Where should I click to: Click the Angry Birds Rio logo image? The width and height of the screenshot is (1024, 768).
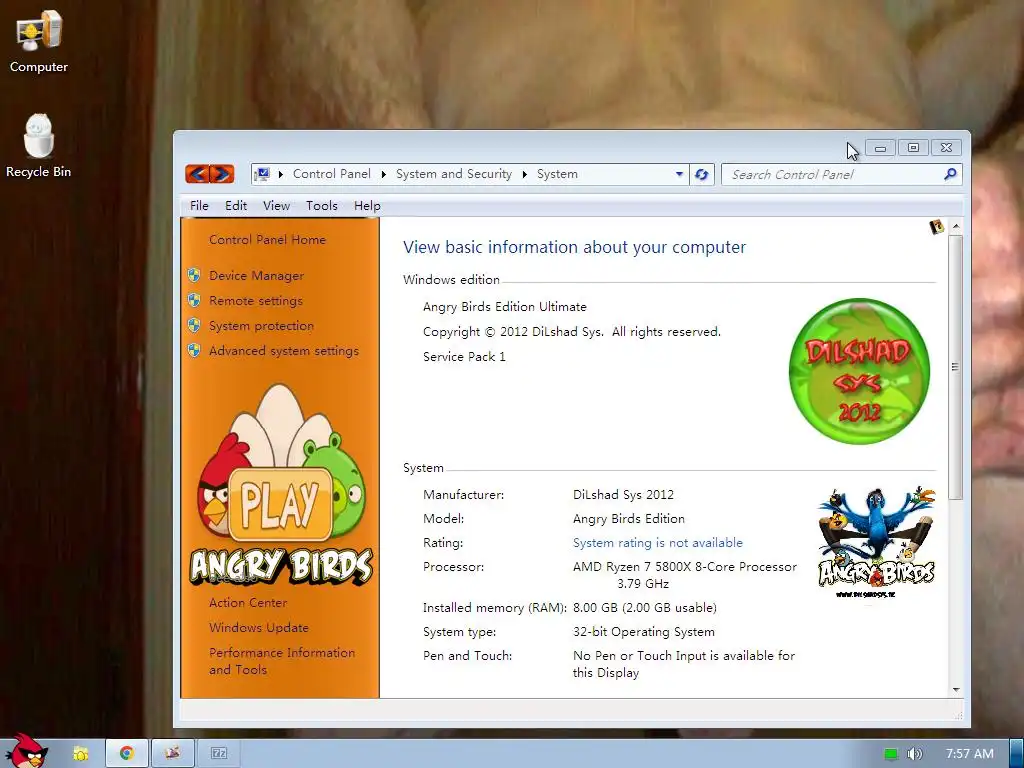[x=876, y=542]
